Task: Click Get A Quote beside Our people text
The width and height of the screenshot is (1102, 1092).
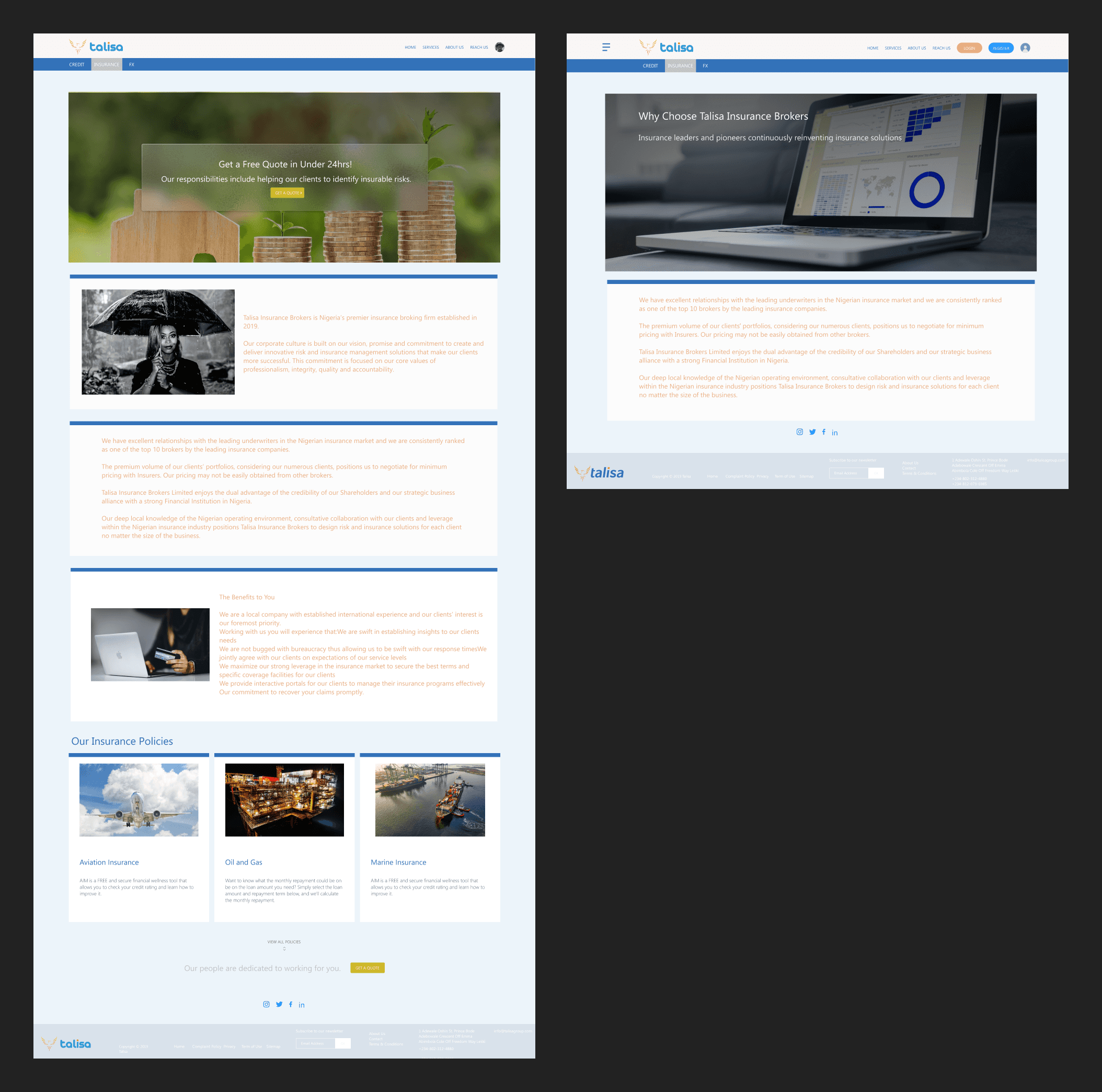Action: (368, 968)
